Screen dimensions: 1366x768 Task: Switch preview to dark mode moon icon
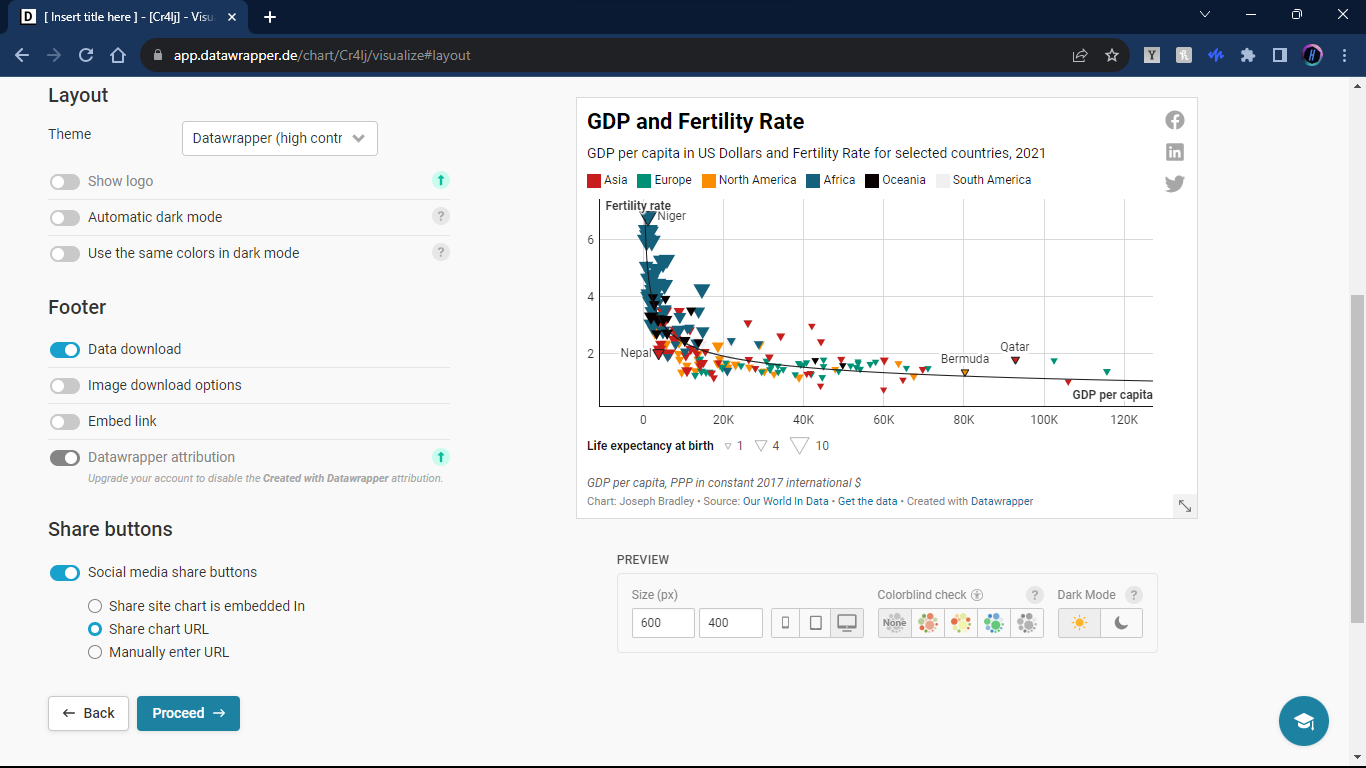1121,623
